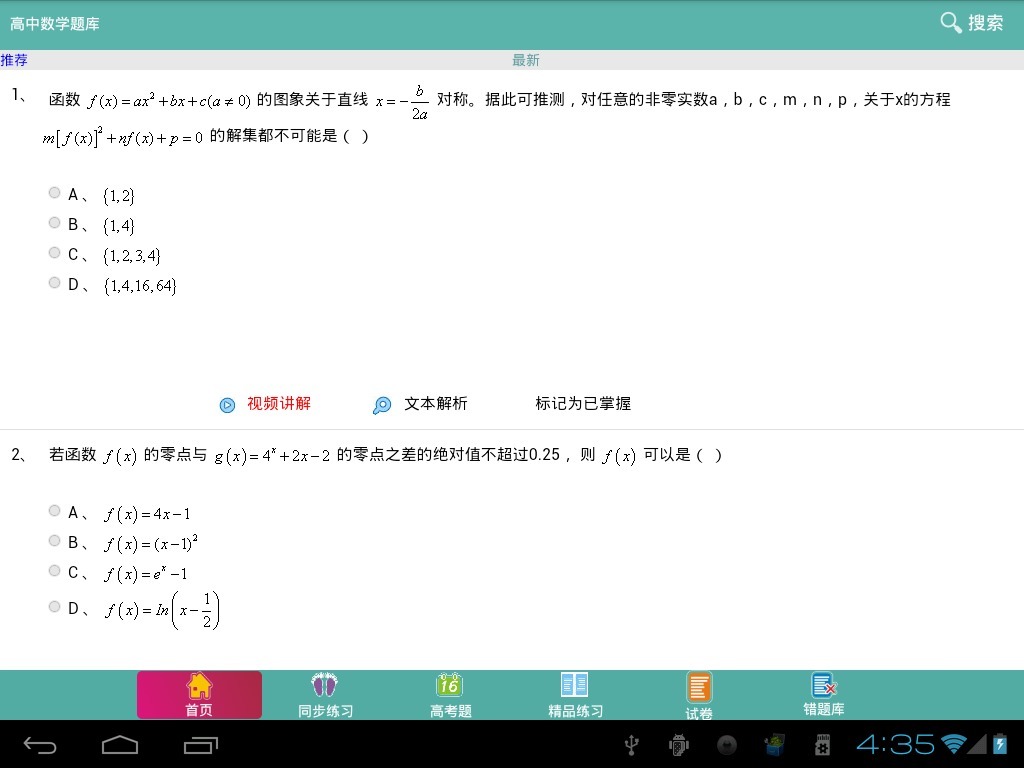Switch to the 推荐 tab
This screenshot has height=768, width=1024.
pyautogui.click(x=14, y=60)
